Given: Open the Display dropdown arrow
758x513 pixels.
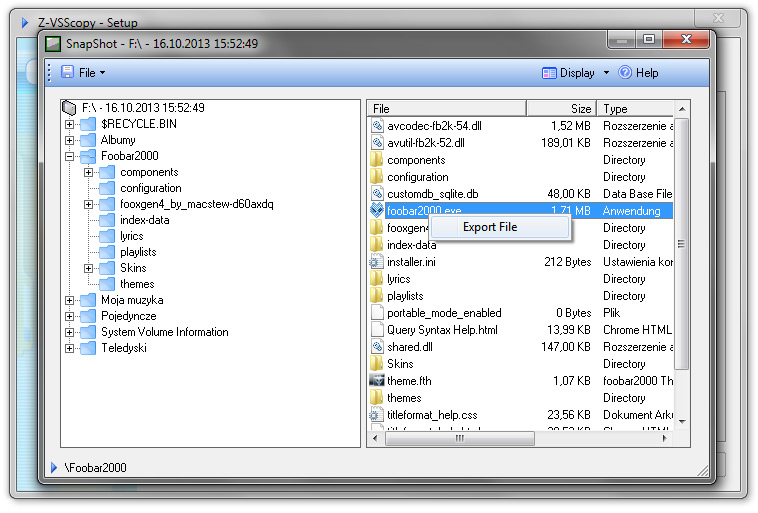Looking at the screenshot, I should click(606, 73).
